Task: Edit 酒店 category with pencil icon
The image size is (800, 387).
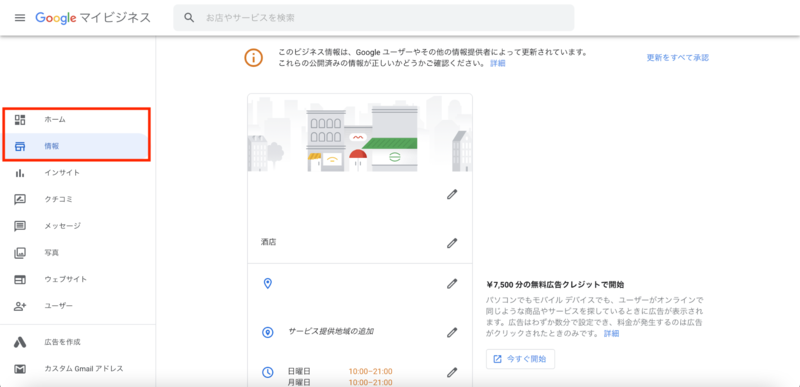Action: 452,243
